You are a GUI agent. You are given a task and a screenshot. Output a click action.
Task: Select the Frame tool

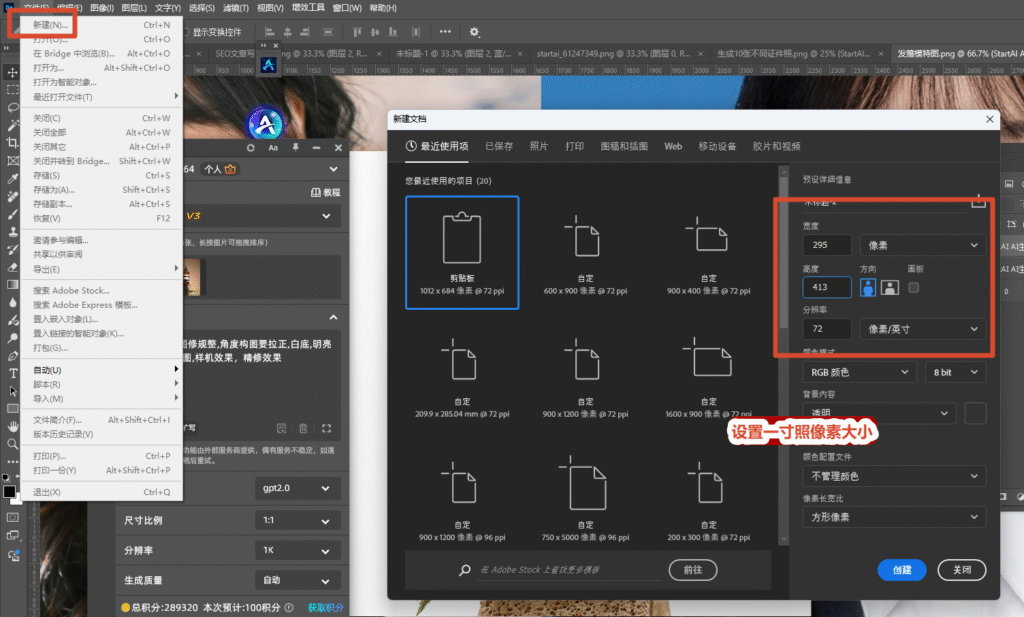12,160
